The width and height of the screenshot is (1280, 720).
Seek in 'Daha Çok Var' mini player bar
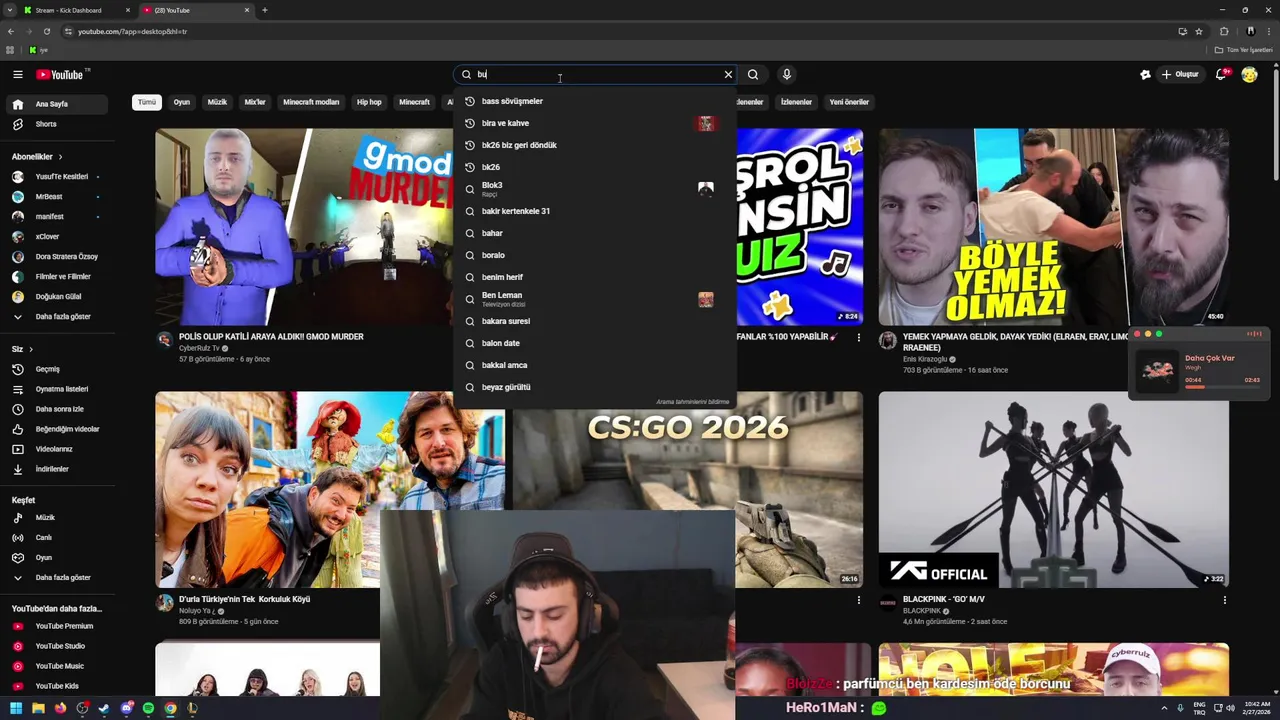(x=1222, y=387)
